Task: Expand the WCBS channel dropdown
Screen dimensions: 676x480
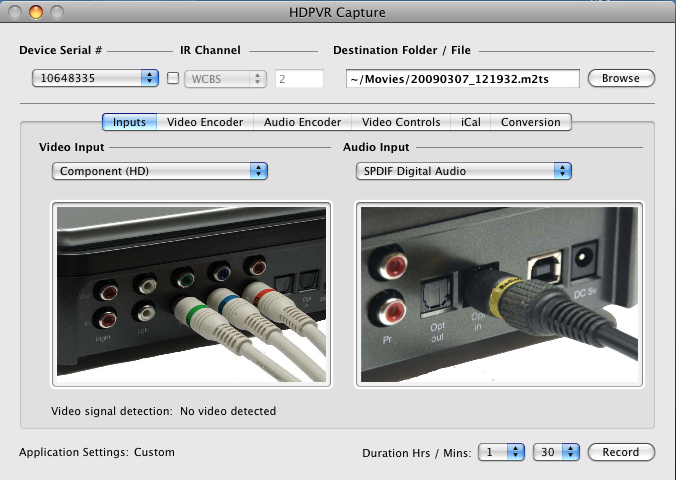Action: pyautogui.click(x=227, y=78)
